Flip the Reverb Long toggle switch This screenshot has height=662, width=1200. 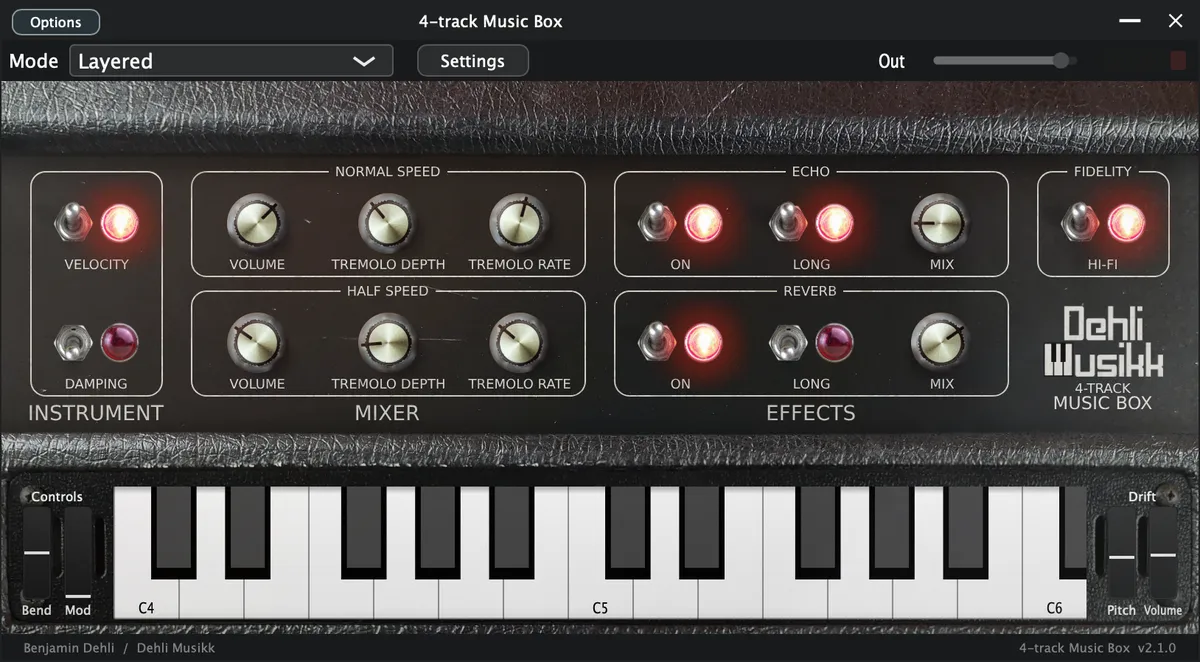point(786,343)
